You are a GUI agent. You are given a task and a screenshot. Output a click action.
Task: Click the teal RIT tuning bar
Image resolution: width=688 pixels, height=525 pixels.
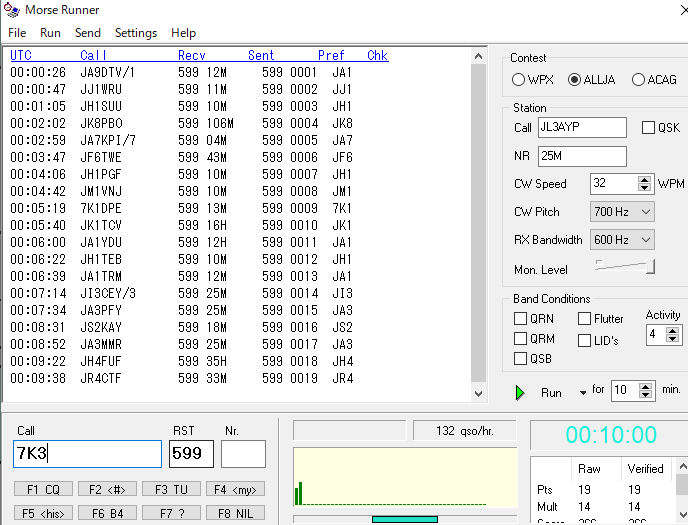pos(405,519)
